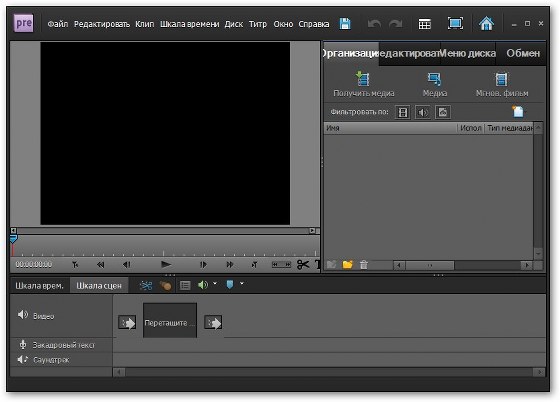Click the Play button in the monitor

coord(166,265)
